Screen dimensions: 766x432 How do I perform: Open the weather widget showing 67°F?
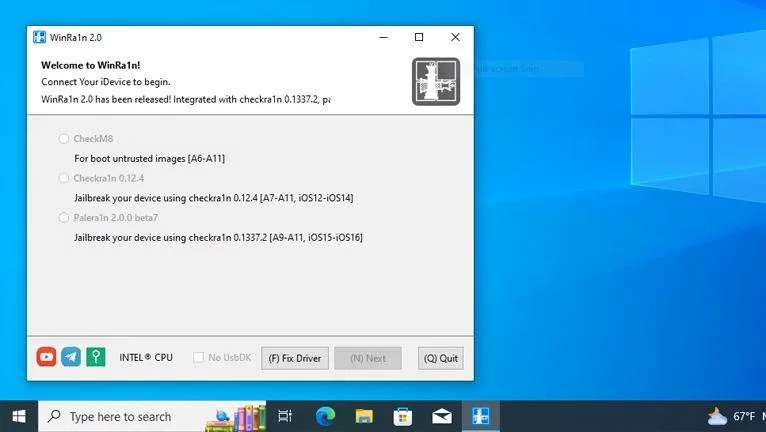point(735,416)
